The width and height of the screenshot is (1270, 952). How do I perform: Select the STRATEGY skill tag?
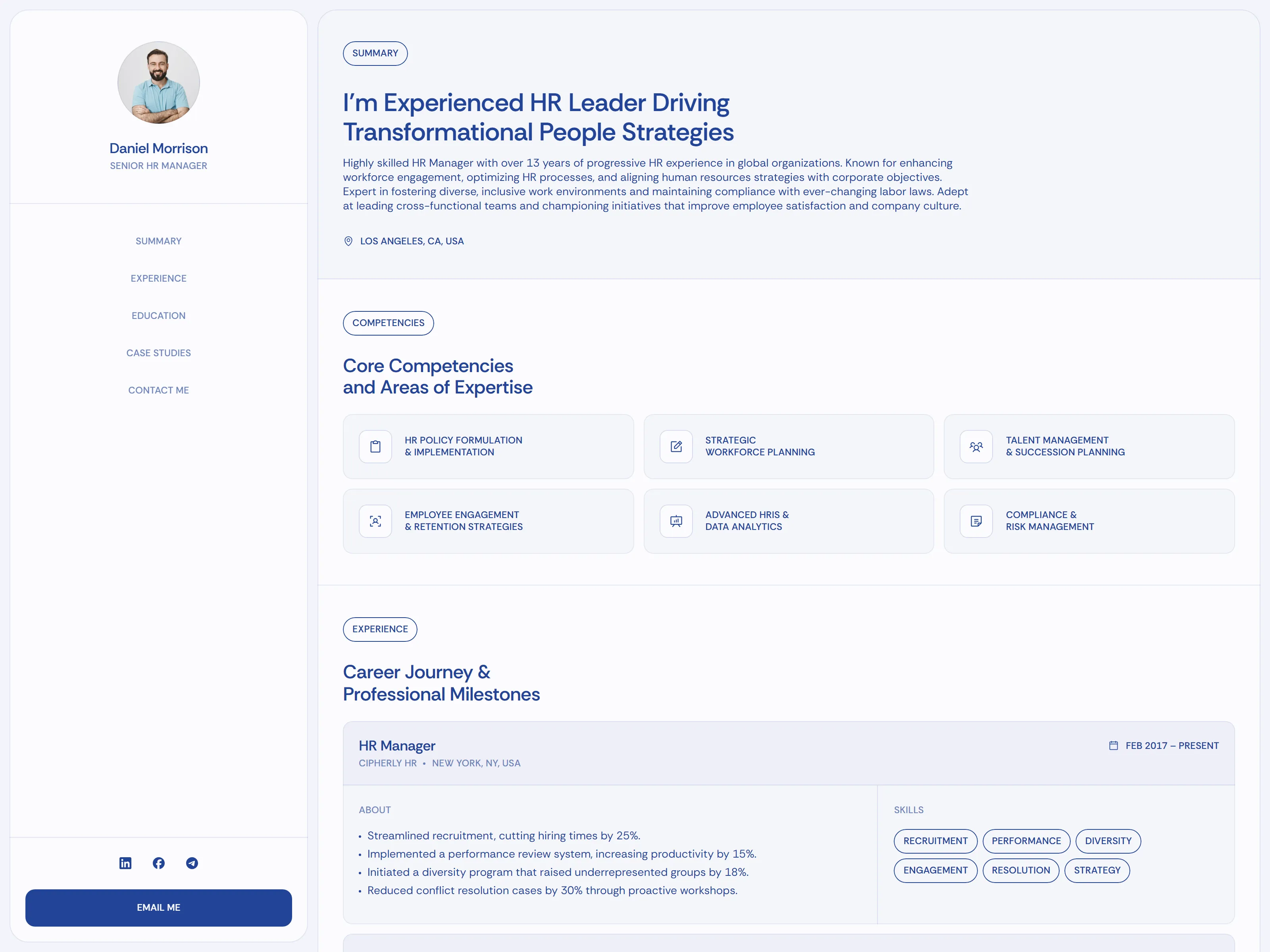point(1097,870)
